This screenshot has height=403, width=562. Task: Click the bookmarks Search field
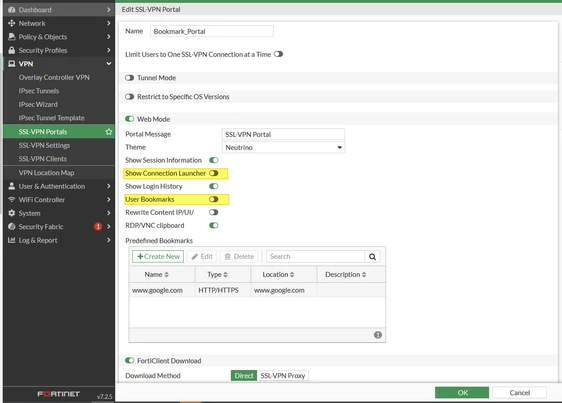click(x=315, y=256)
